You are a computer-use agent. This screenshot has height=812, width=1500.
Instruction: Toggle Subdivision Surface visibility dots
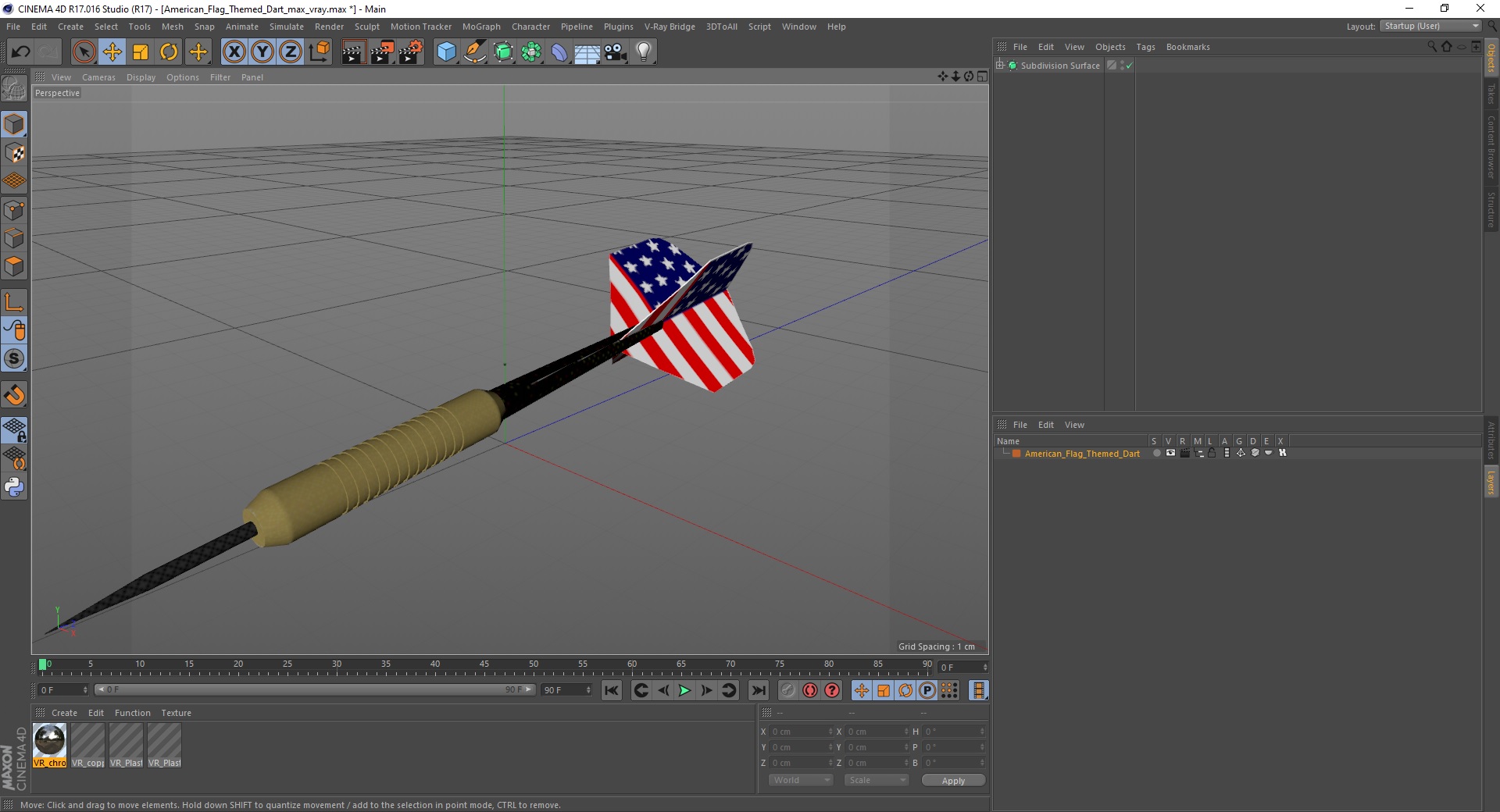1122,66
